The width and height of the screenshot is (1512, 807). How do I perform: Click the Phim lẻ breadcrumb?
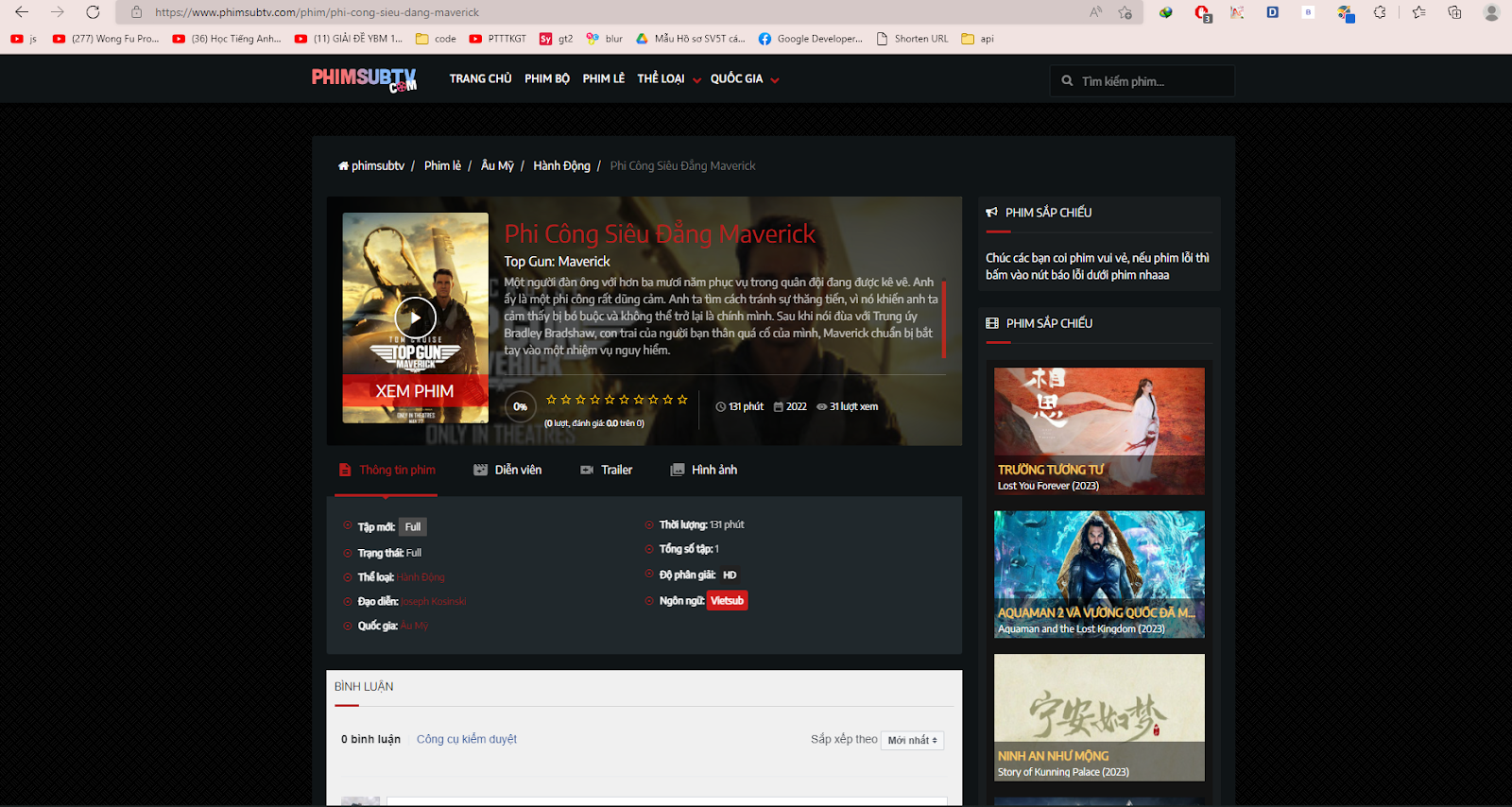(442, 166)
